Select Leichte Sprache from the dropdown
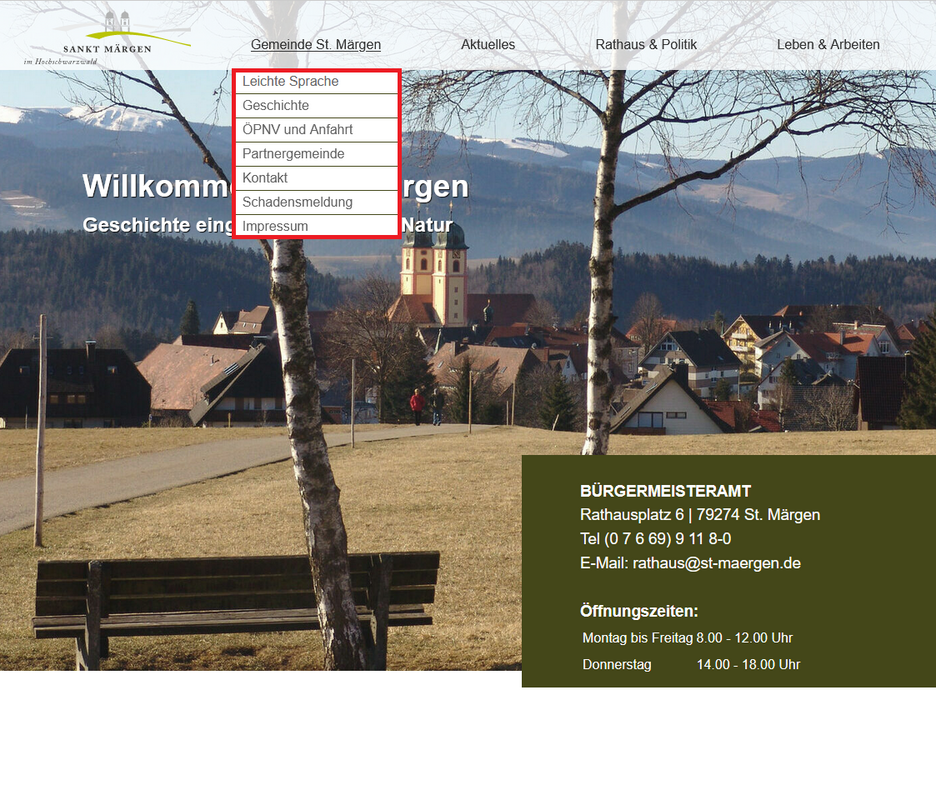936x800 pixels. [x=316, y=82]
